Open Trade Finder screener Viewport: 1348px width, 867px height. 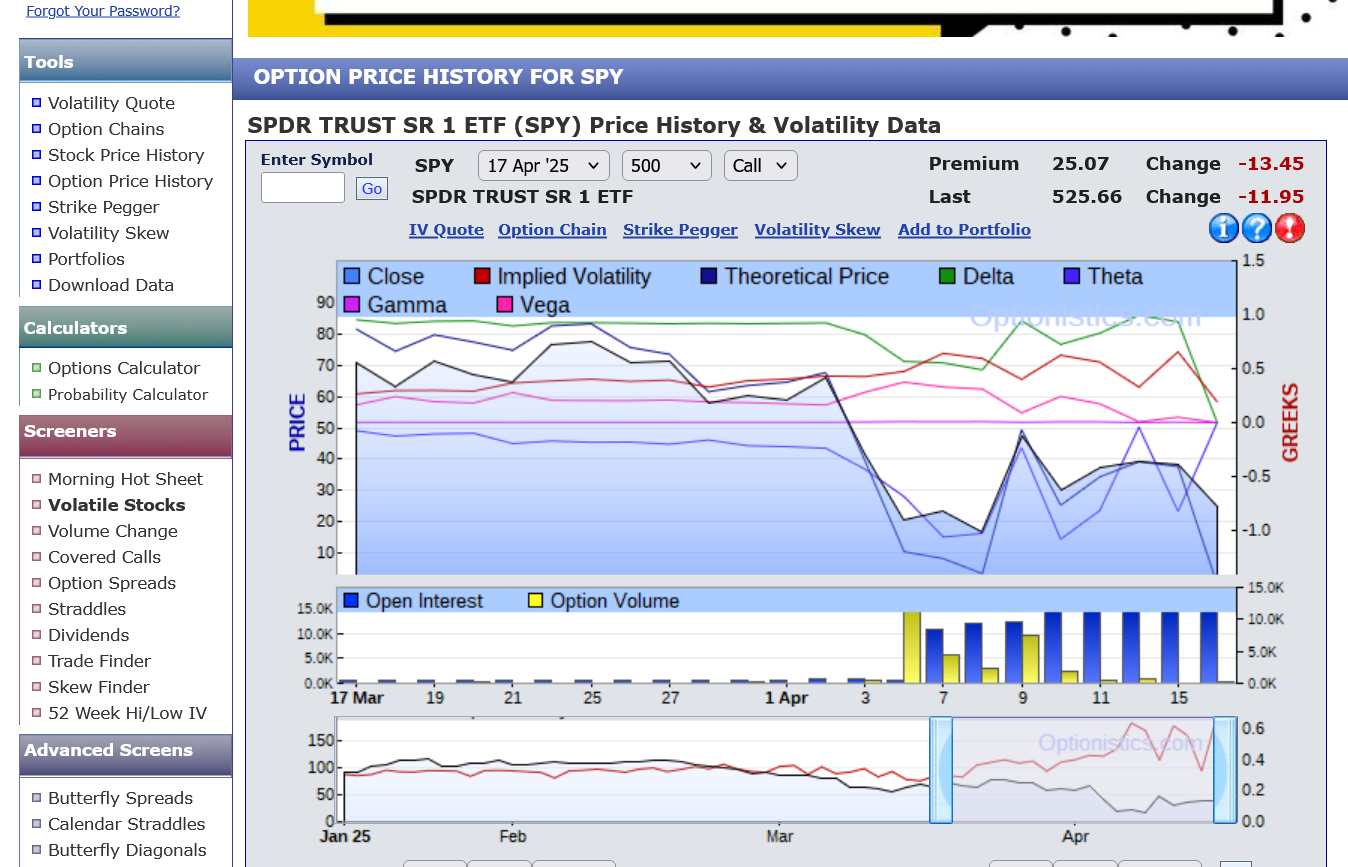click(x=99, y=661)
